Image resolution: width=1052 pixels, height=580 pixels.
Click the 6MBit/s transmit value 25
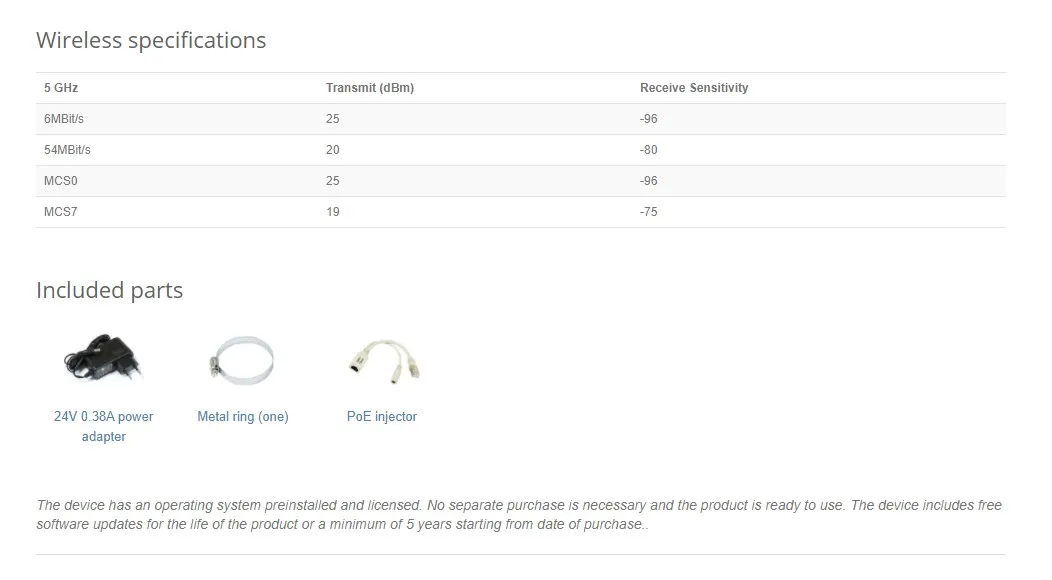[332, 119]
